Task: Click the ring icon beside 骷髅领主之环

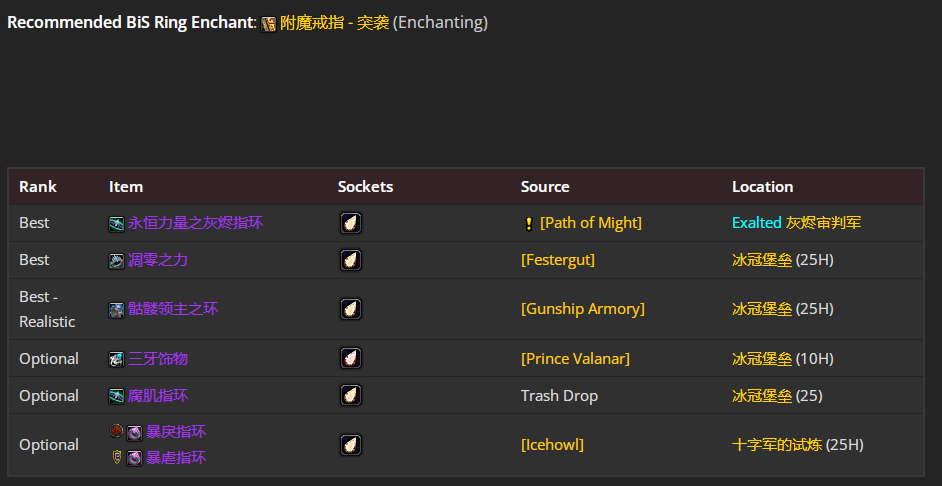Action: click(117, 310)
